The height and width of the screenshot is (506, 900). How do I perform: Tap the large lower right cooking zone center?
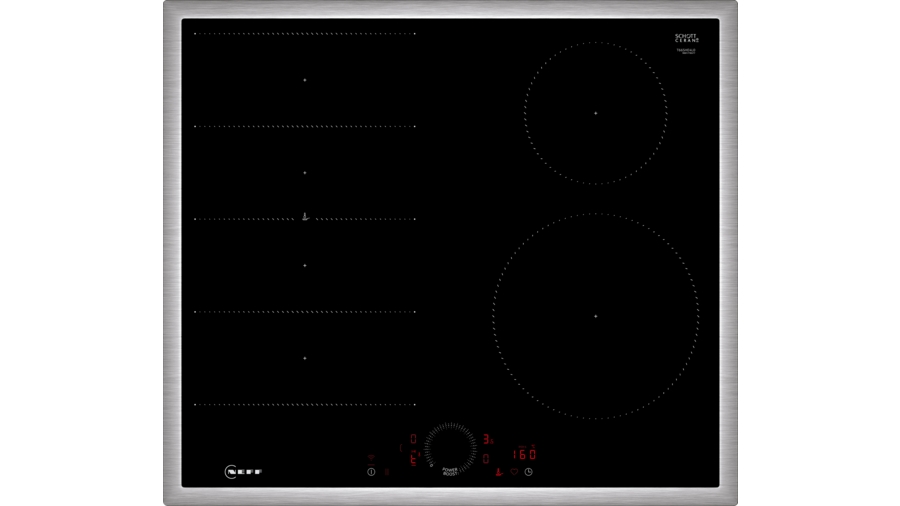(595, 316)
